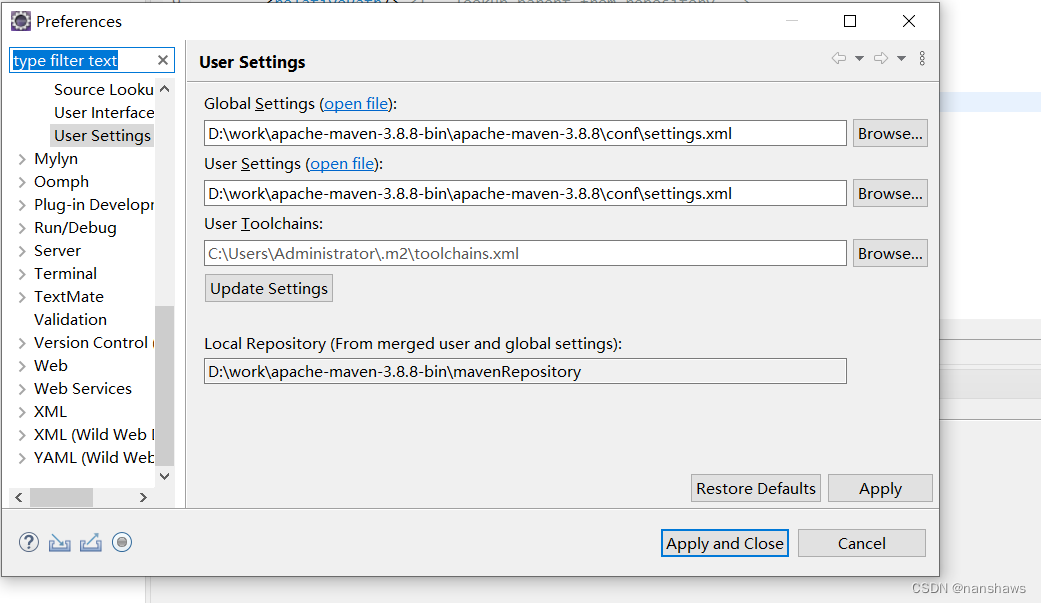Click the Global Settings path field
Screen dimensions: 1041x603
(525, 134)
